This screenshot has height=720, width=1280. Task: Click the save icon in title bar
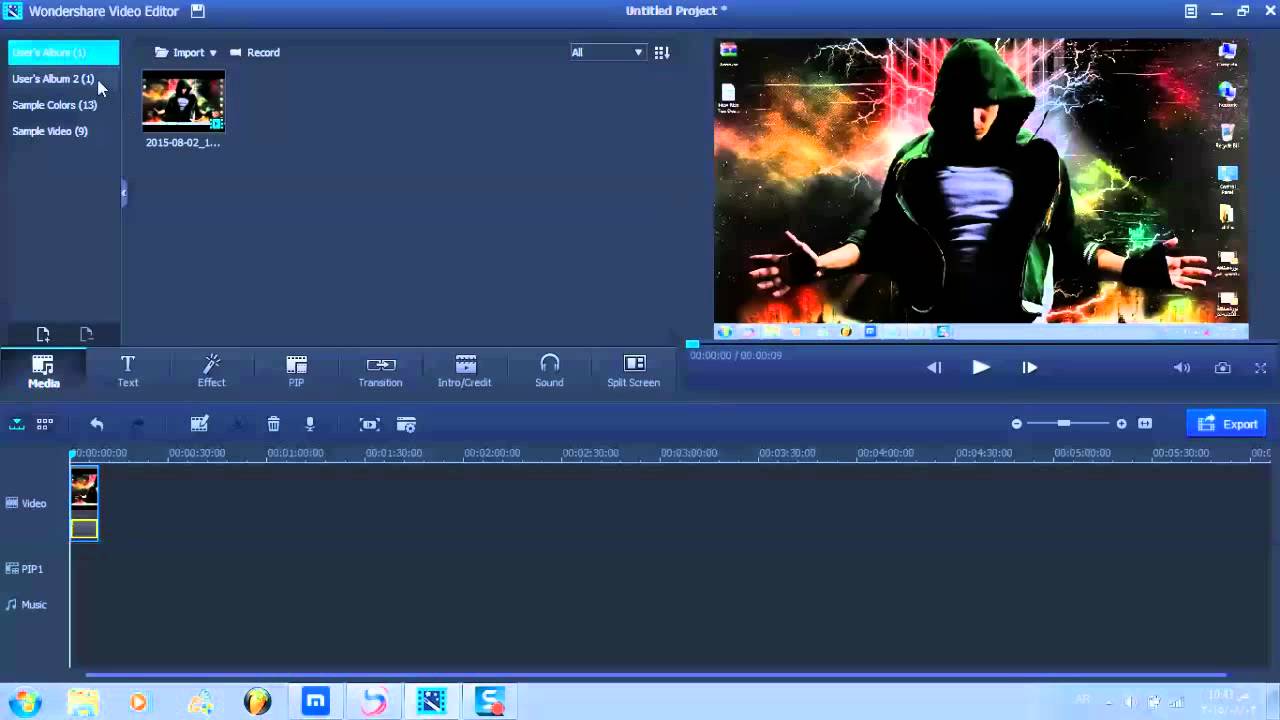198,11
